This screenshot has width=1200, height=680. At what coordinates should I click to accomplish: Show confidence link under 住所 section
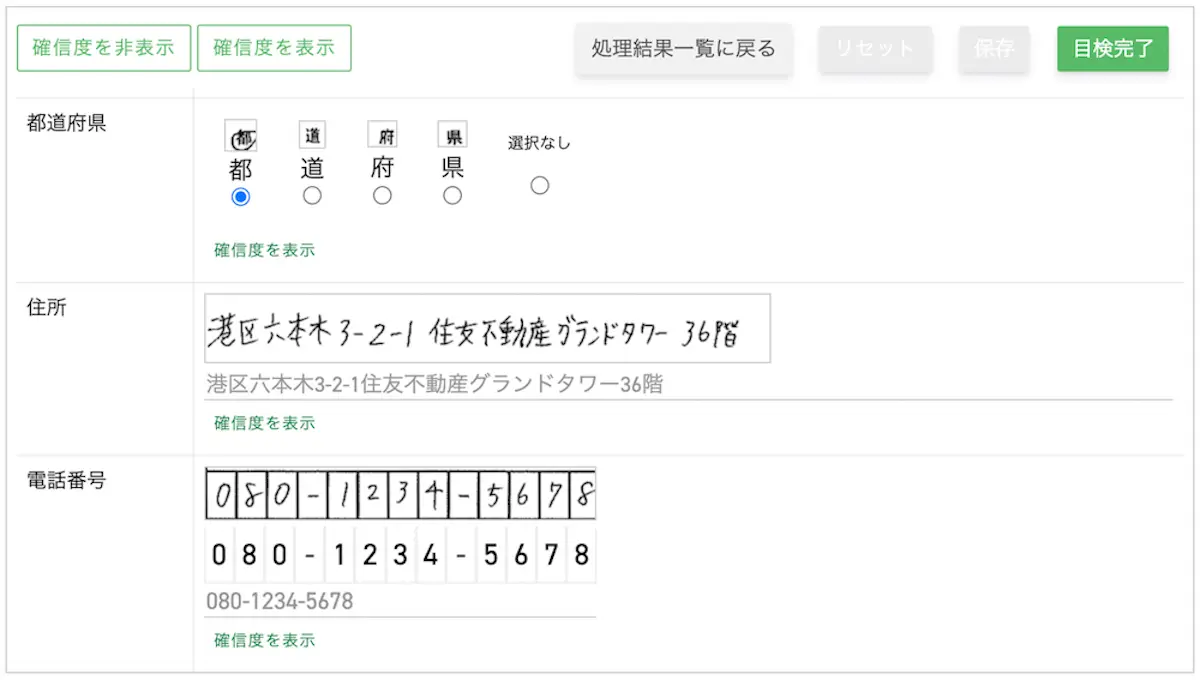click(264, 423)
